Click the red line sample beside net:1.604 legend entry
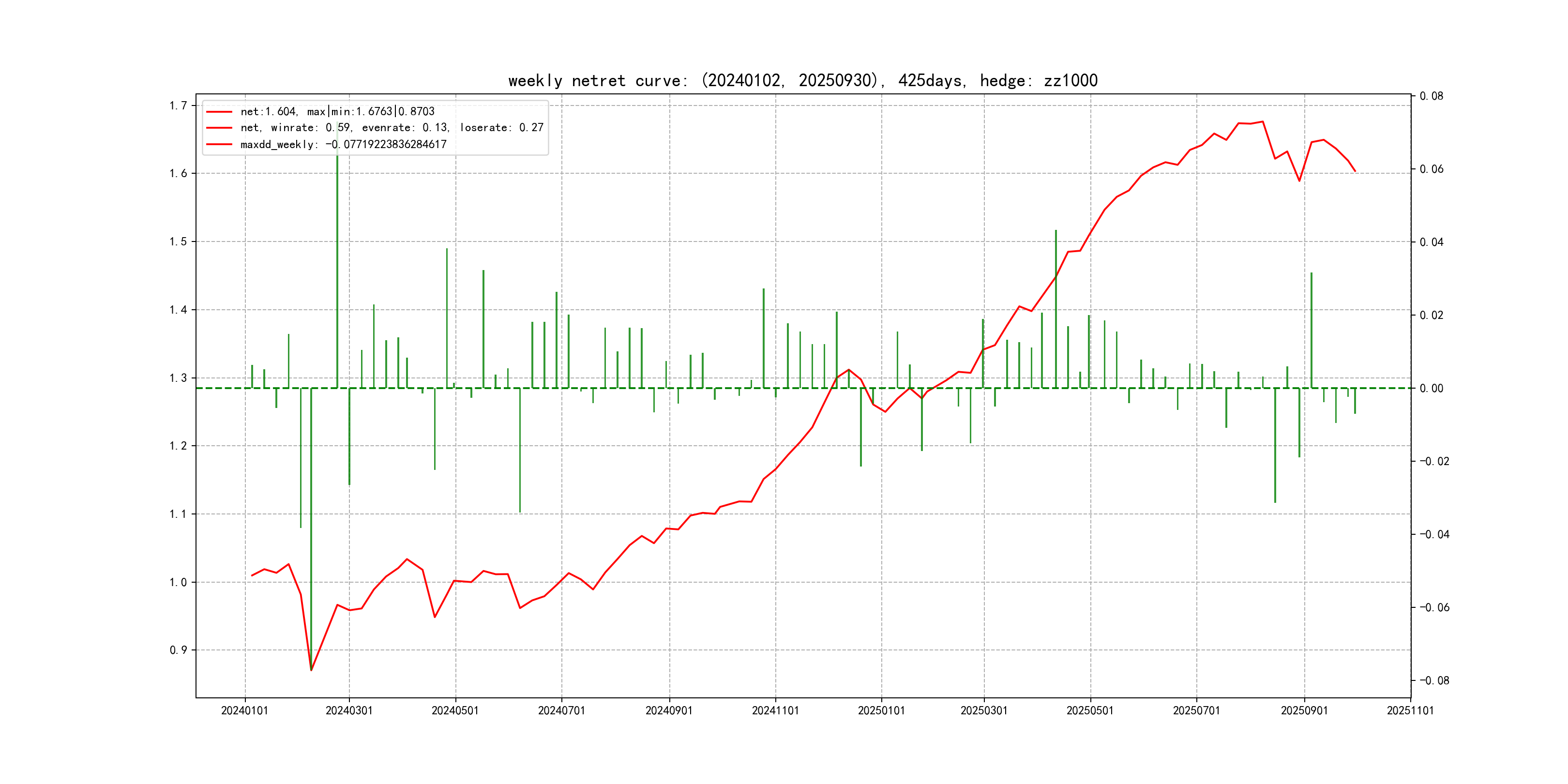The width and height of the screenshot is (1568, 784). [219, 111]
